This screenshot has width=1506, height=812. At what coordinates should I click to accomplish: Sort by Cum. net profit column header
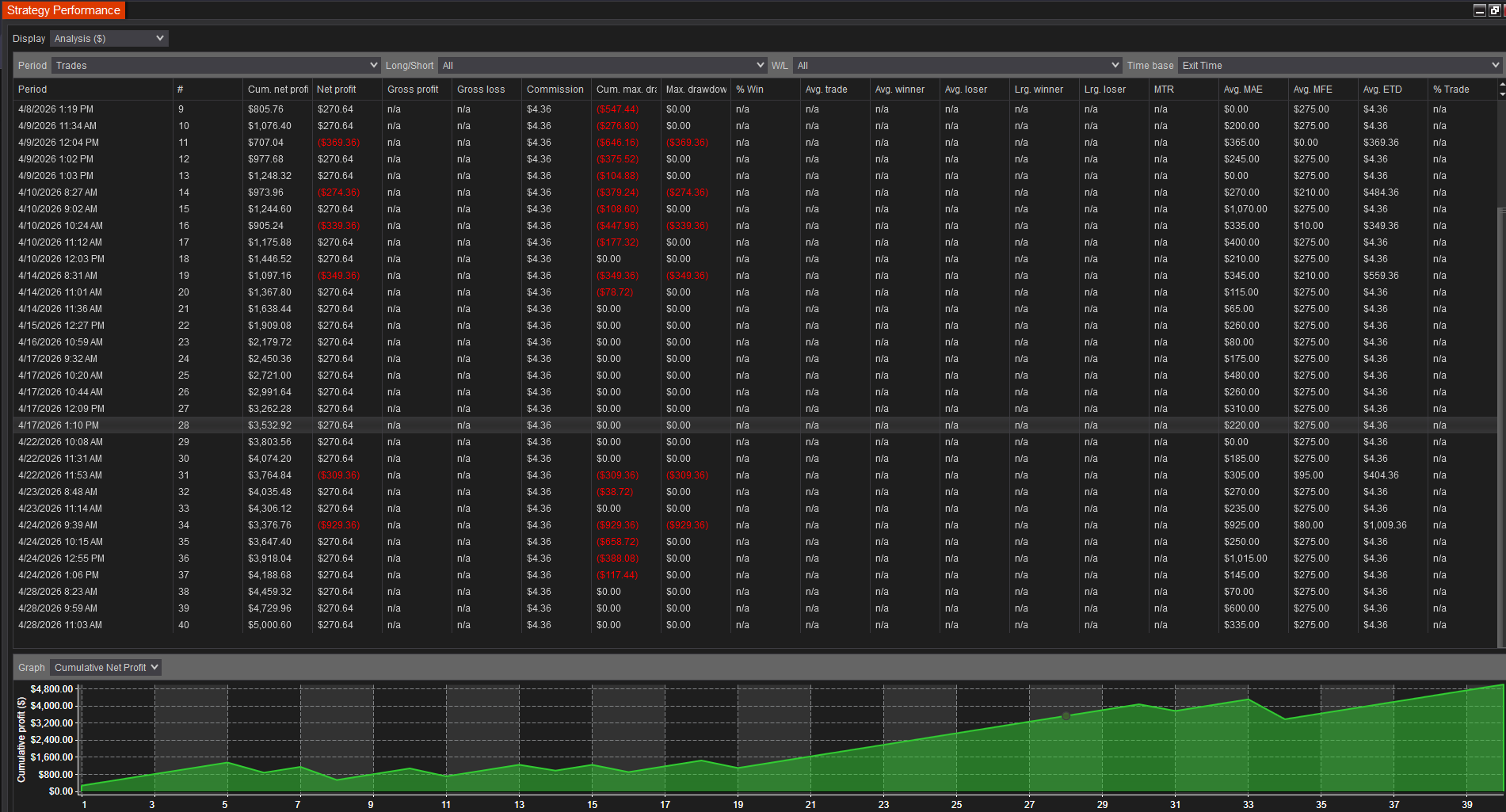[277, 90]
